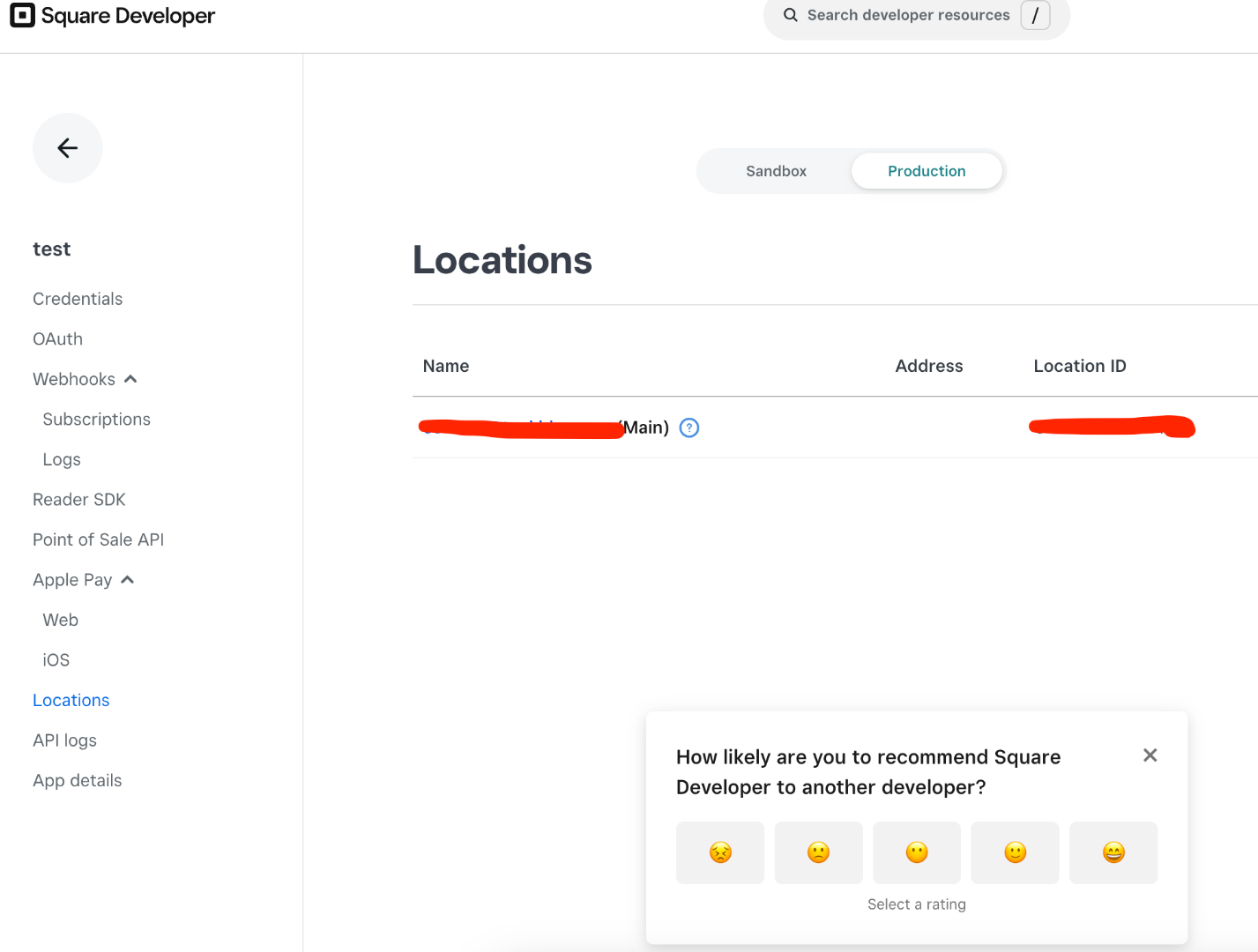Open the Credentials page

point(78,299)
